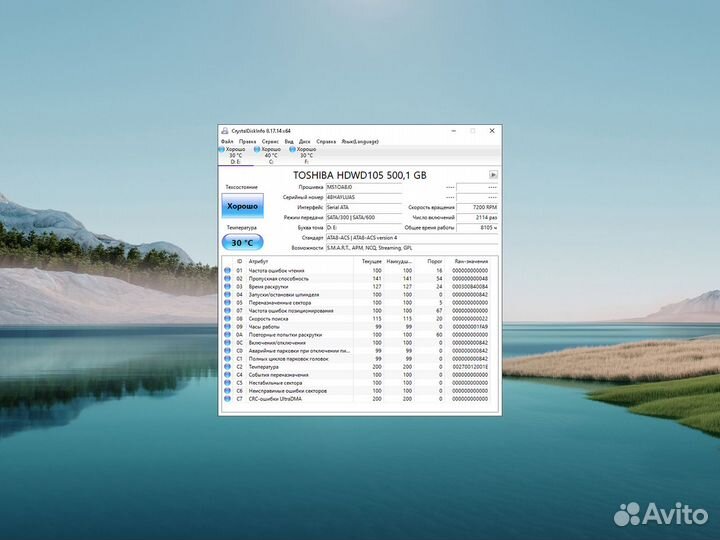The image size is (720, 540).
Task: Click the 30 °C temperature button
Action: [242, 242]
